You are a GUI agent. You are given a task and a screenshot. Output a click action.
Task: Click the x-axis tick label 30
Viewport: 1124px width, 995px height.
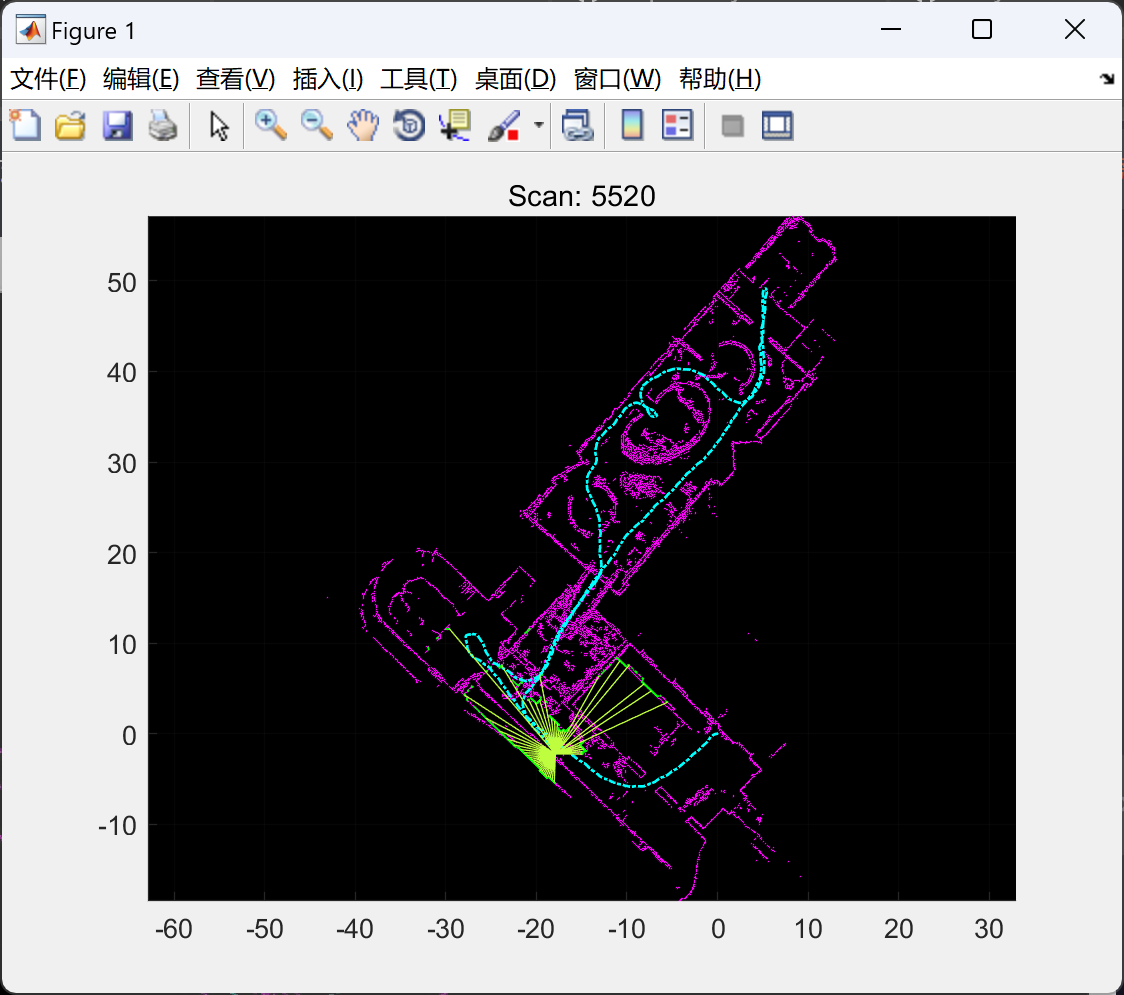pyautogui.click(x=989, y=929)
